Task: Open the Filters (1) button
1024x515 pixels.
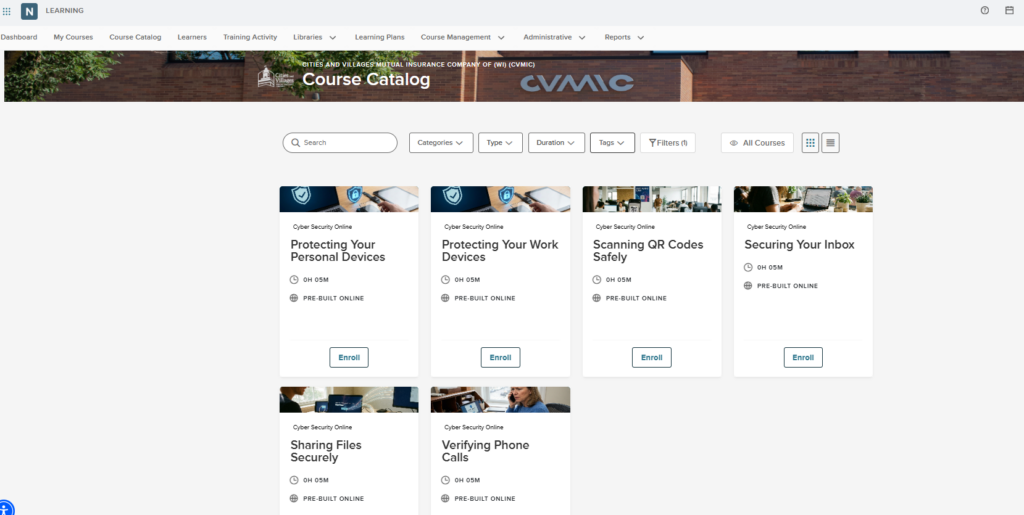Action: click(x=667, y=142)
